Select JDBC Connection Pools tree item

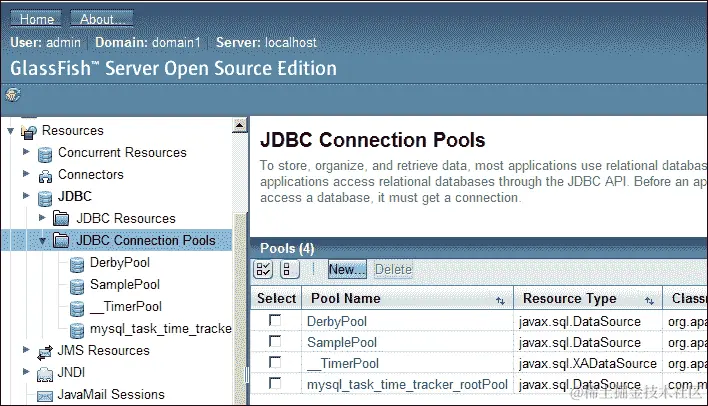(x=145, y=240)
